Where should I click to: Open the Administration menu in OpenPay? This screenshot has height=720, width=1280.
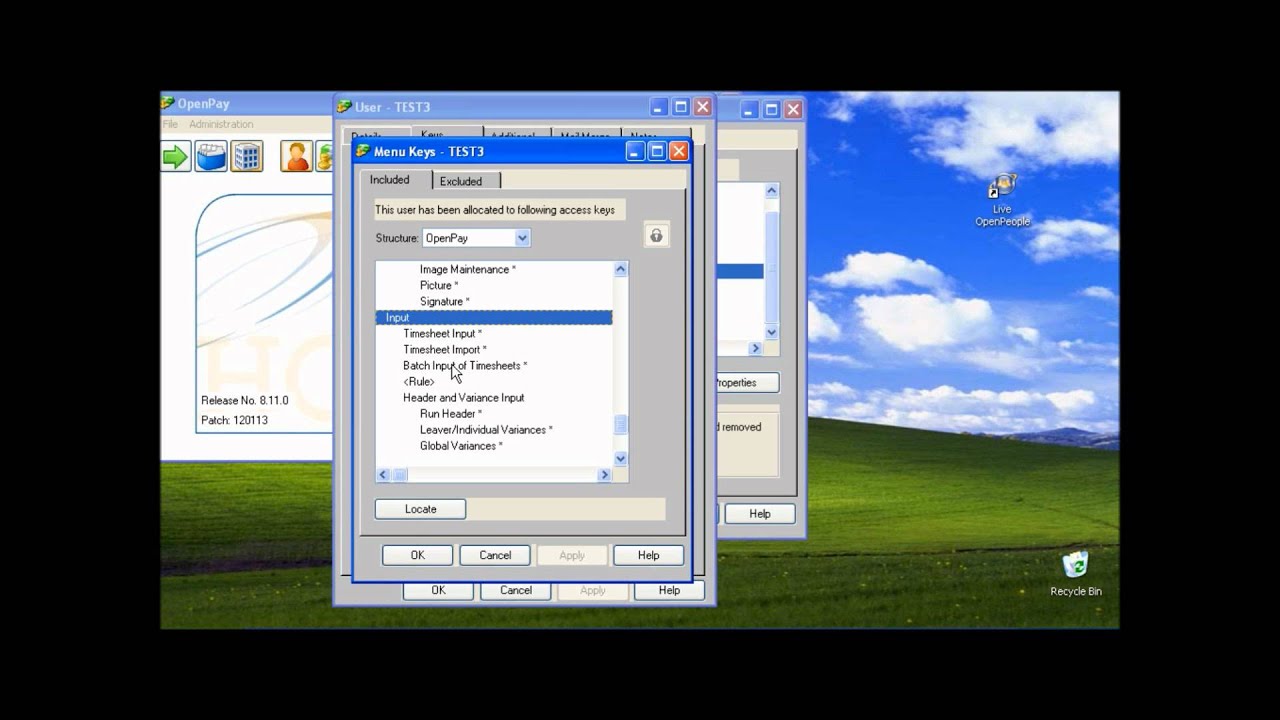[221, 124]
